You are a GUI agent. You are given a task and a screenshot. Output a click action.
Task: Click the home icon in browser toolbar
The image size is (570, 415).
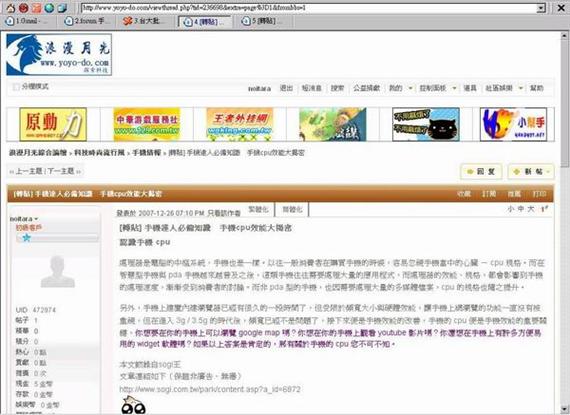[10, 7]
